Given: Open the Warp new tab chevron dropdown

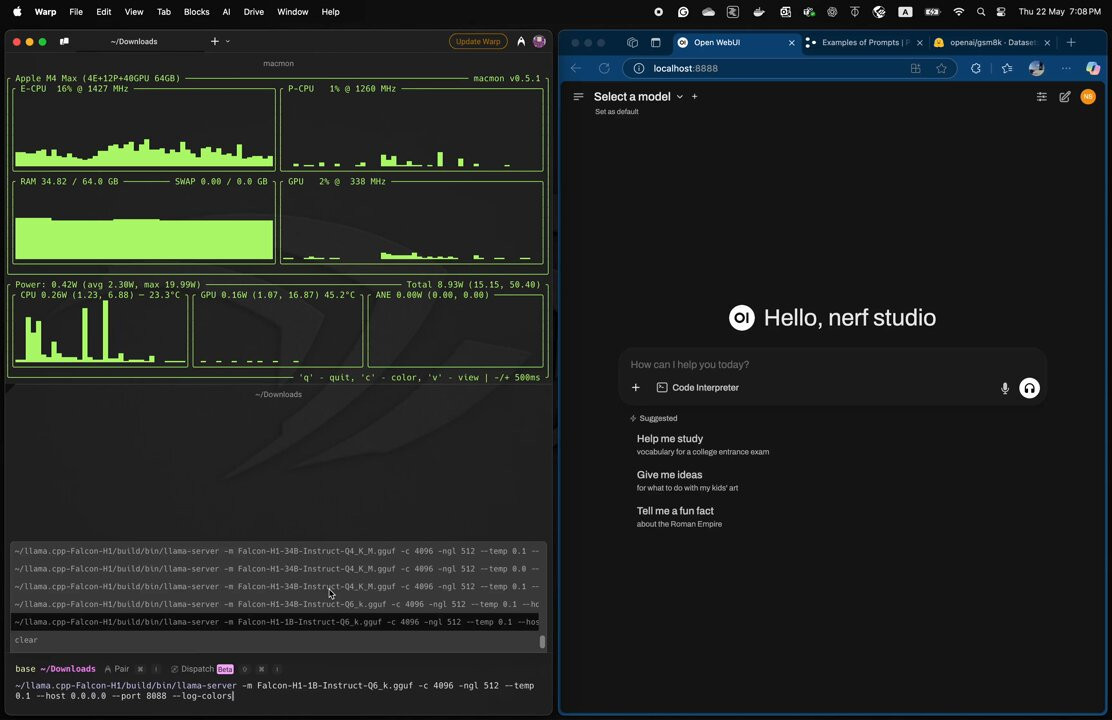Looking at the screenshot, I should (228, 41).
